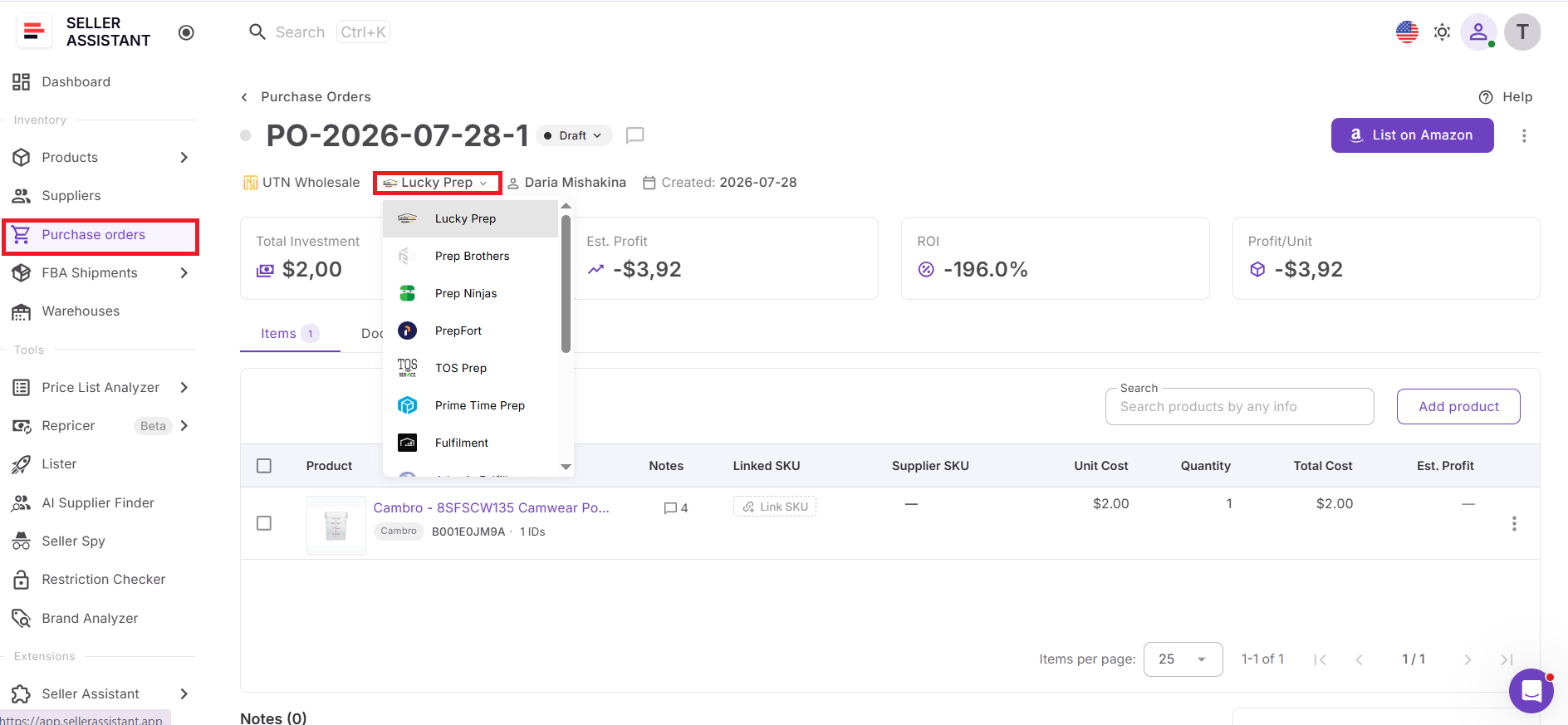Toggle the select-all header checkbox

pyautogui.click(x=264, y=466)
